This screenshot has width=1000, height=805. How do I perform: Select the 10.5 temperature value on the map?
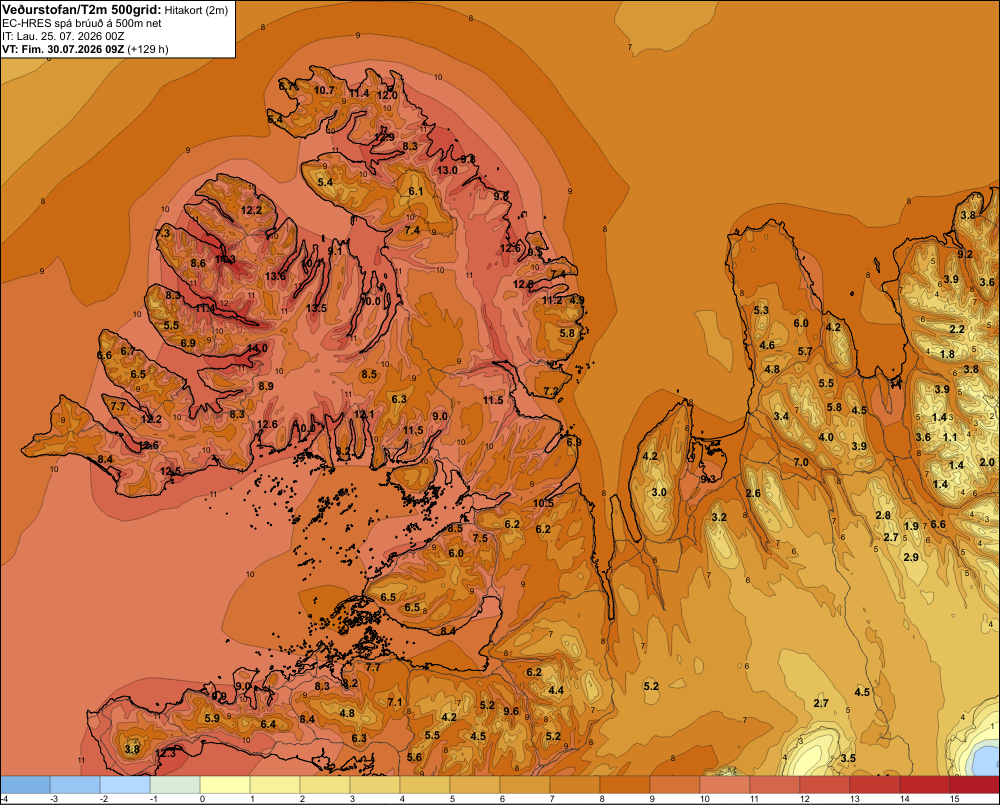click(x=543, y=503)
